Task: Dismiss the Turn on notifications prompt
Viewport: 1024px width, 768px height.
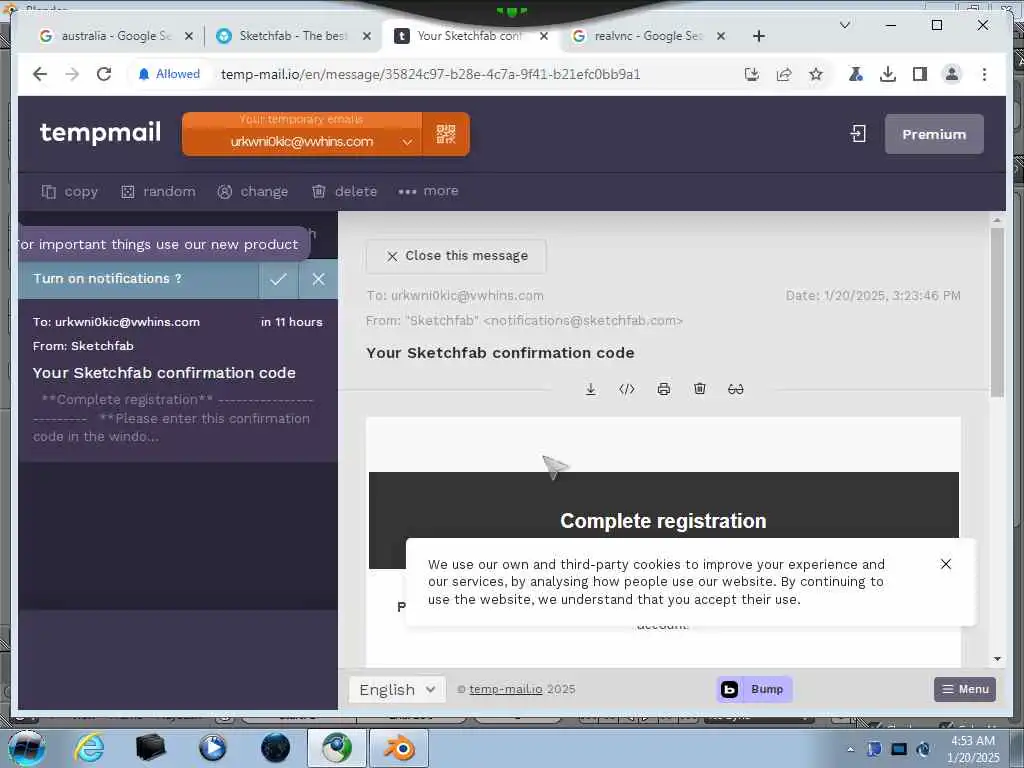Action: coord(319,279)
